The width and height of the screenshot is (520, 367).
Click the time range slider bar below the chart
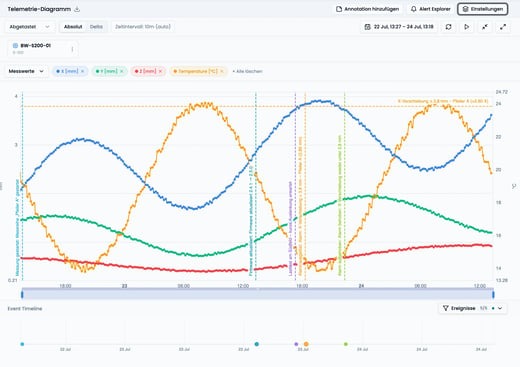258,294
